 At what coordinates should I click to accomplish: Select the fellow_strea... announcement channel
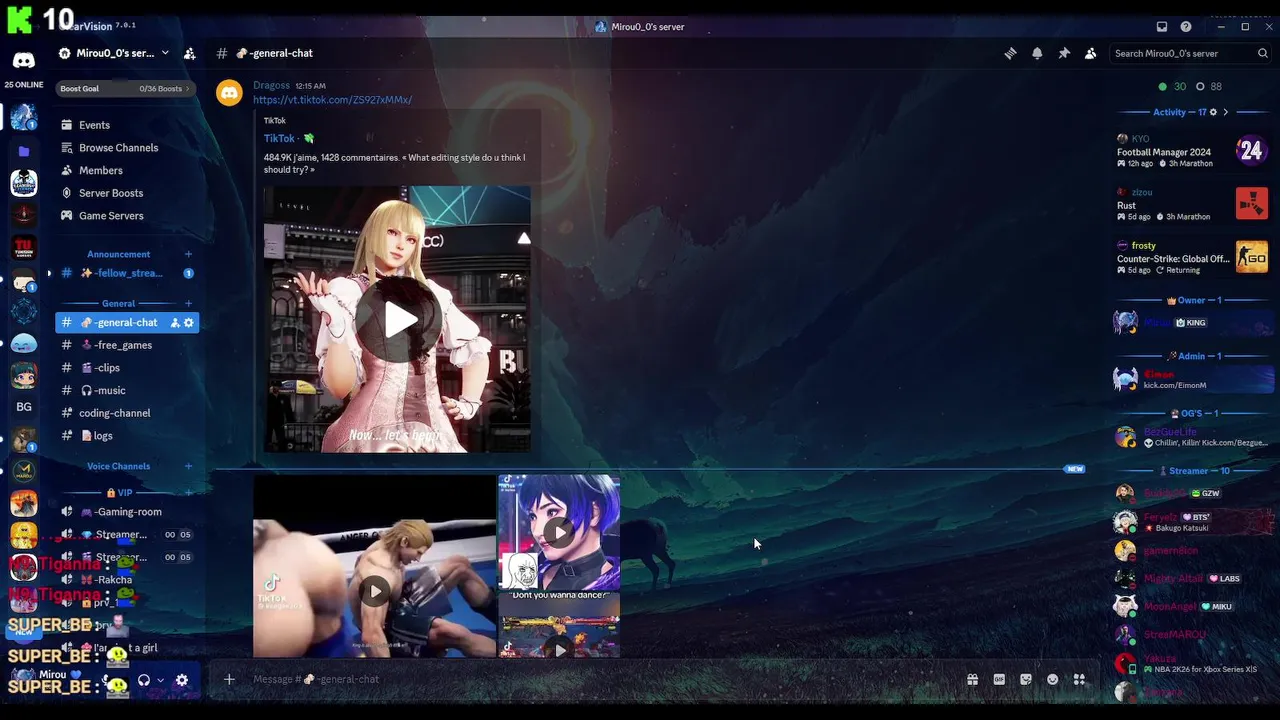(127, 273)
